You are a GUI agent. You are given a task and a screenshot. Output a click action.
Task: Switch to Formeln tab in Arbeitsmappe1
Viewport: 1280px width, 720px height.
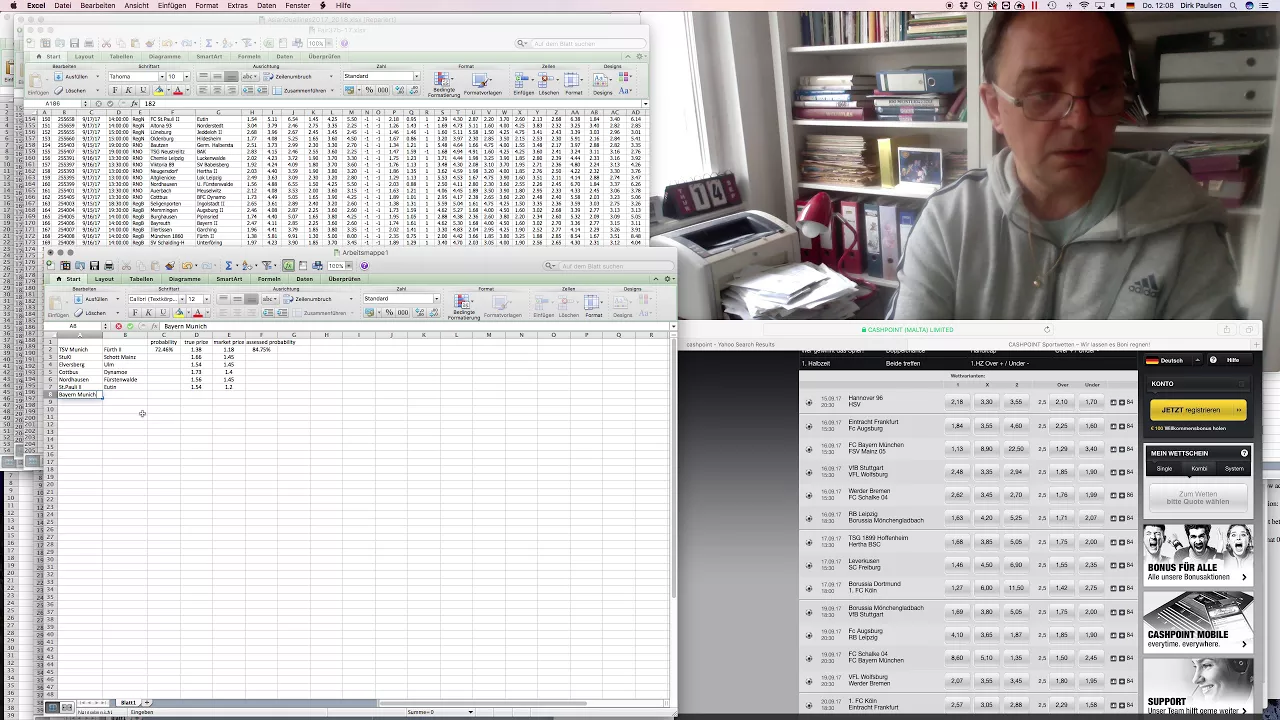pos(269,279)
